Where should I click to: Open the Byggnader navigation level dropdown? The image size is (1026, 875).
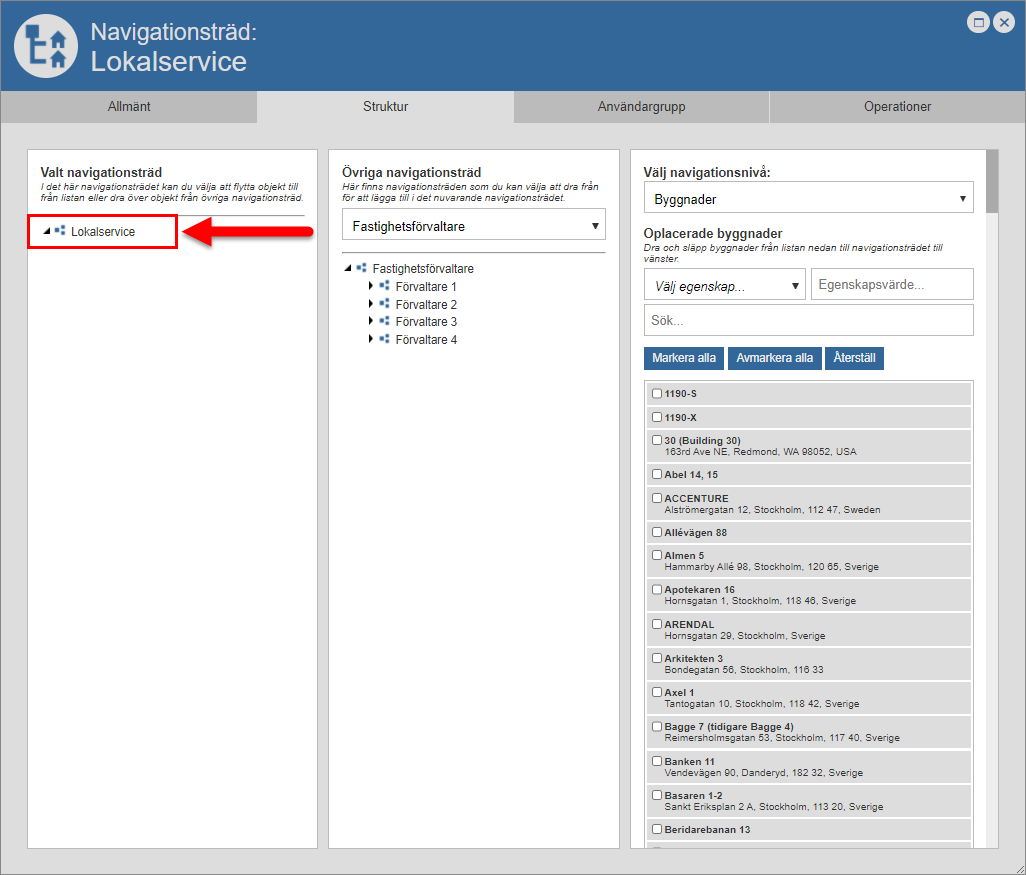[x=808, y=199]
